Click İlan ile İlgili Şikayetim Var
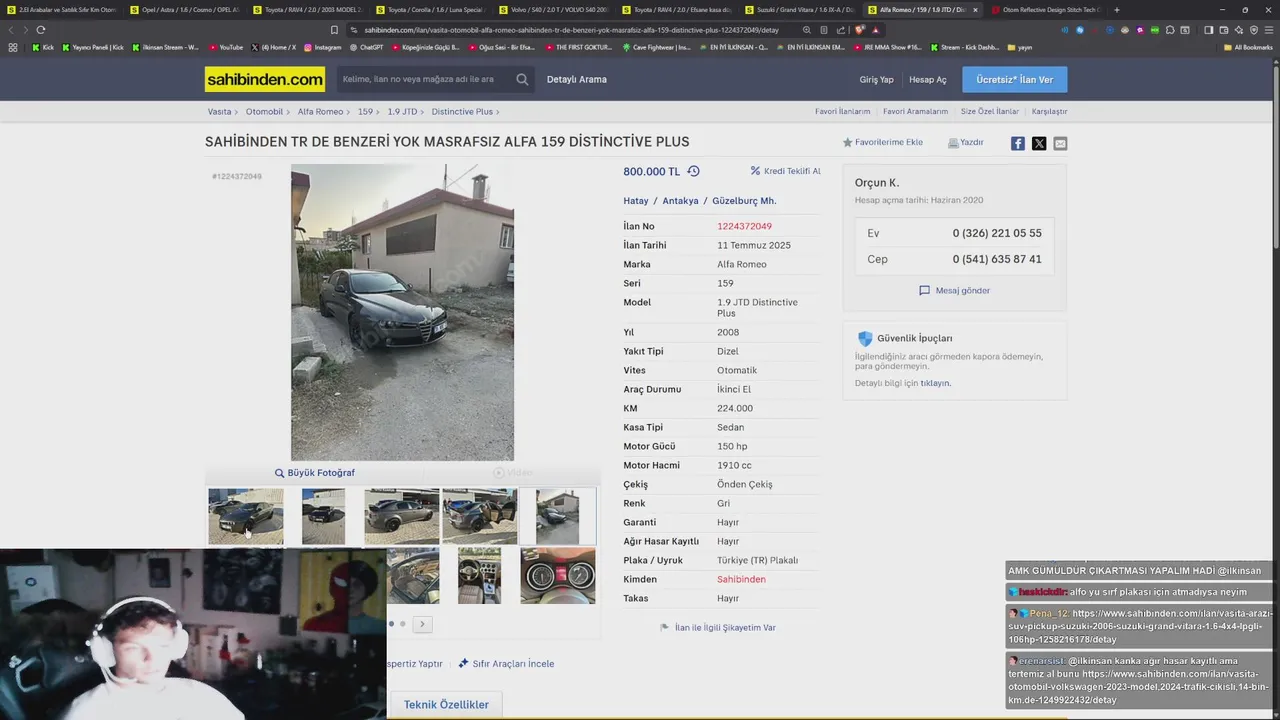Screen dimensions: 1280x720 click(x=718, y=627)
